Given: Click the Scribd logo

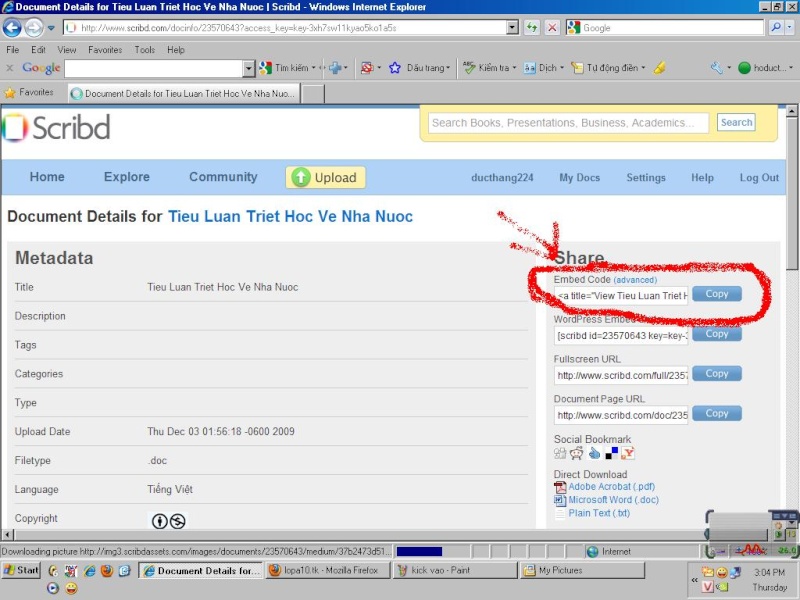Looking at the screenshot, I should (x=56, y=127).
